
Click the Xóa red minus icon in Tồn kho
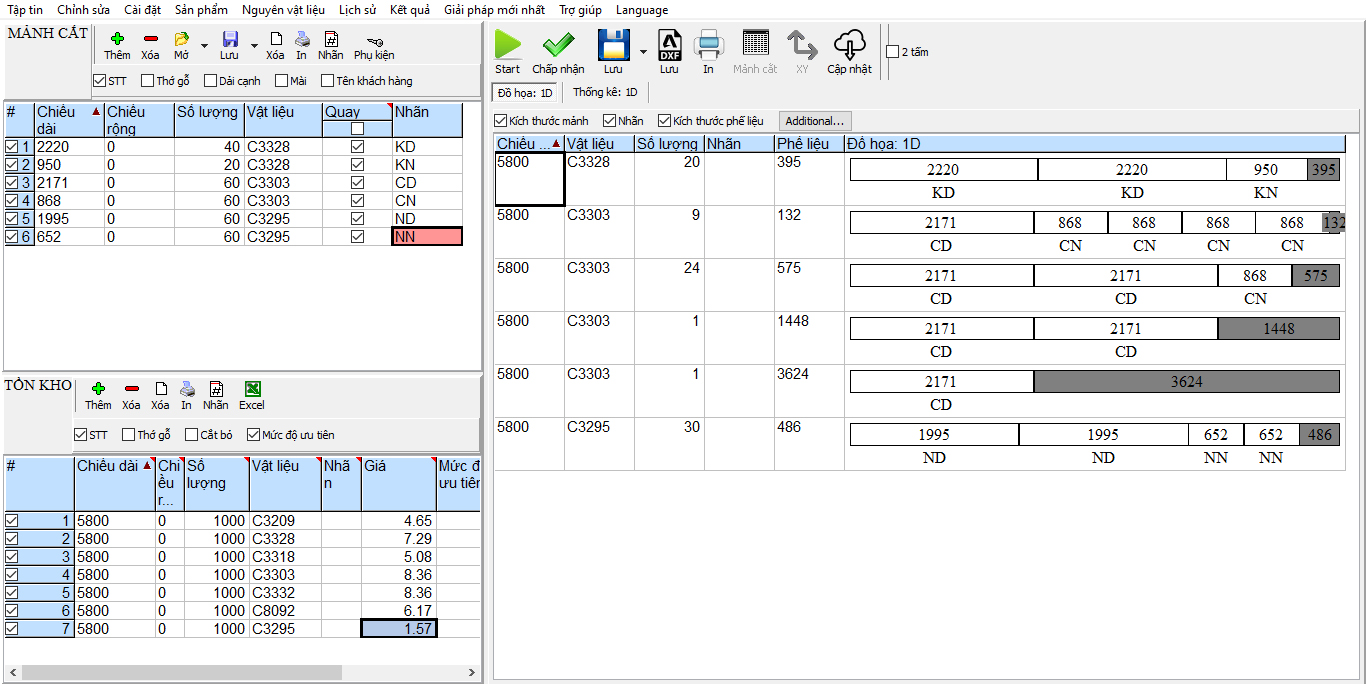tap(131, 390)
